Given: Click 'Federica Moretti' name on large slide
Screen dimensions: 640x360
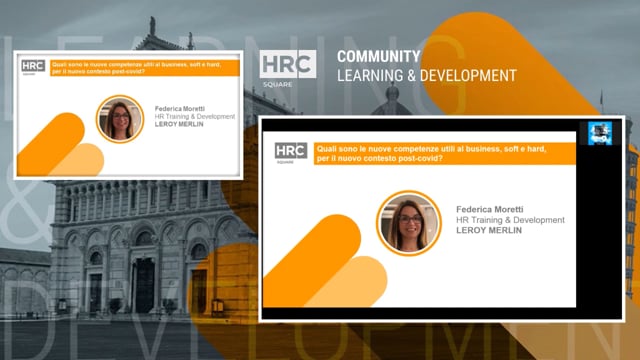Looking at the screenshot, I should pos(489,209).
